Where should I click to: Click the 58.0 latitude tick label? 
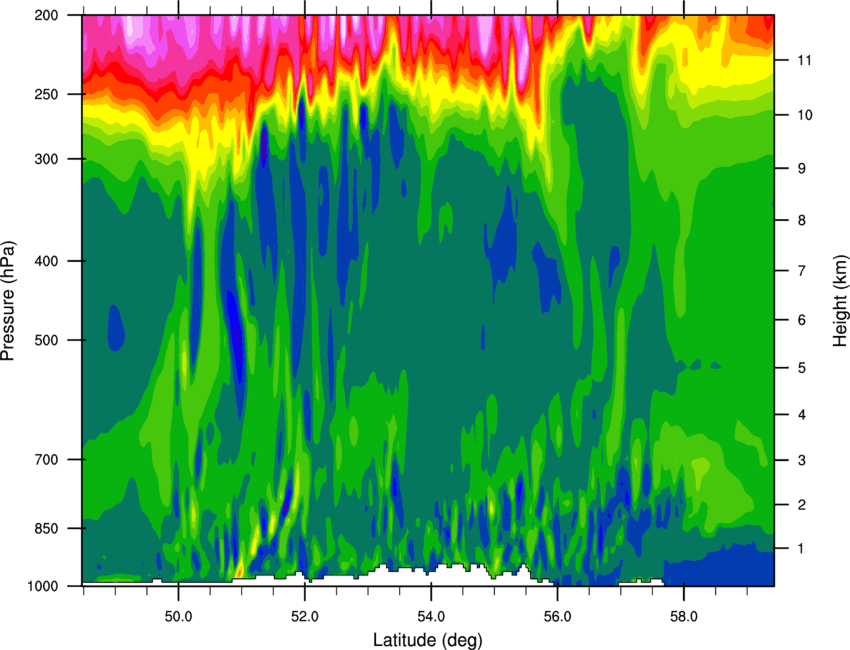tap(684, 616)
